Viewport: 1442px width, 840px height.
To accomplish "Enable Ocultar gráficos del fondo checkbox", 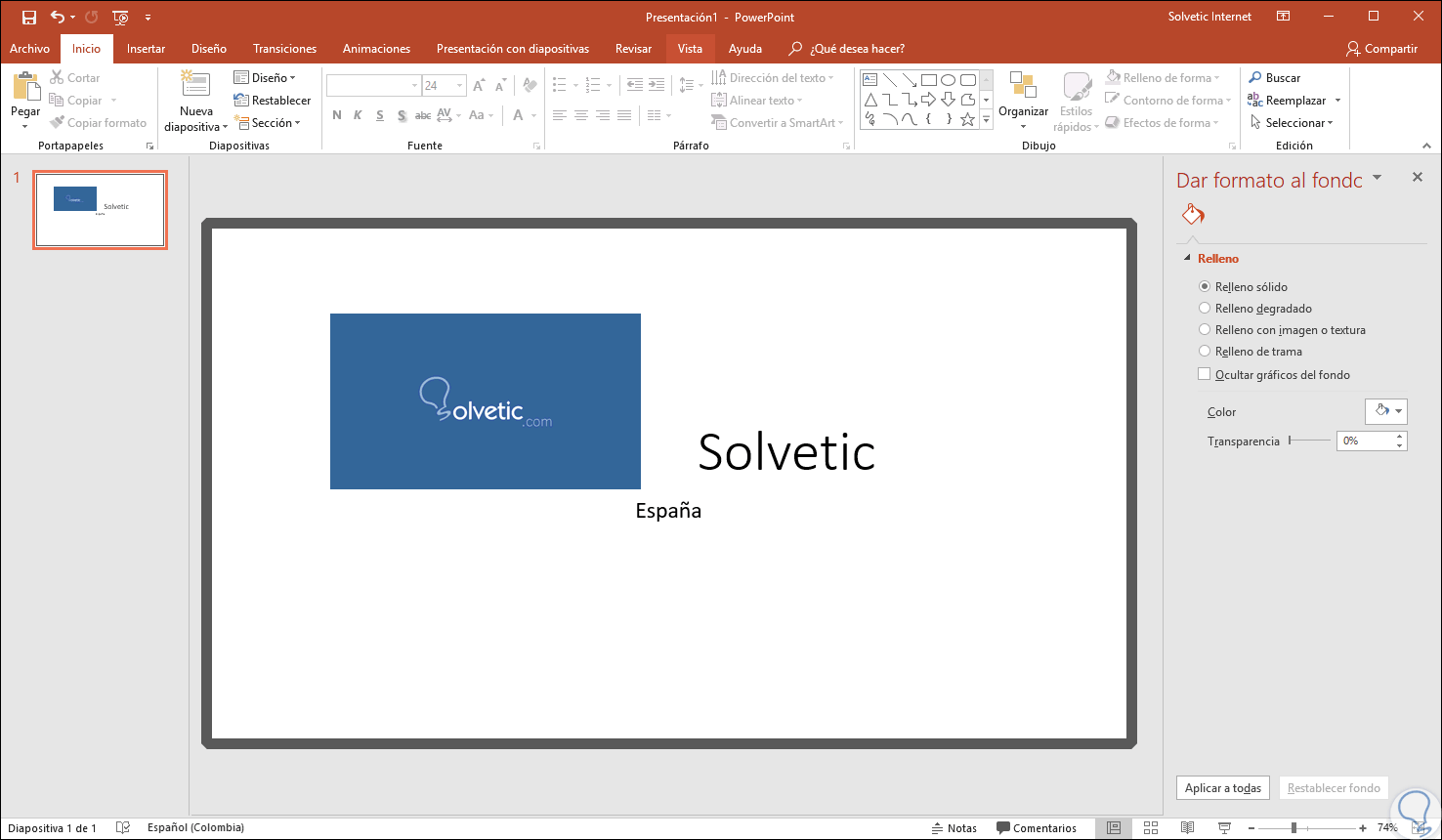I will 1205,375.
